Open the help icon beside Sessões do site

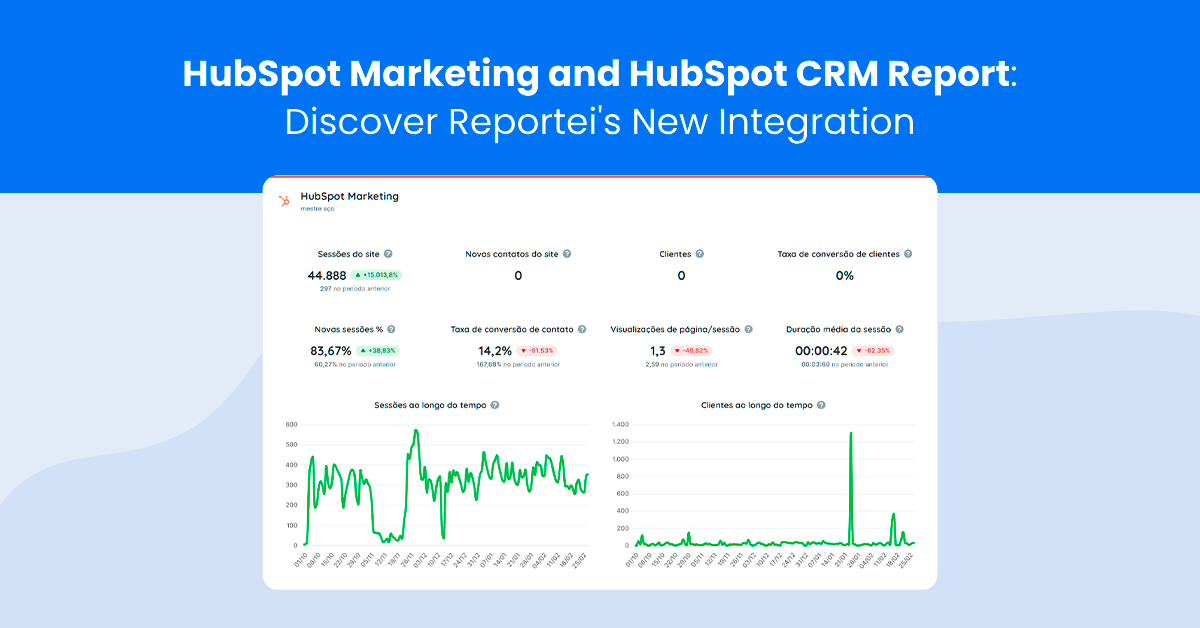point(389,253)
